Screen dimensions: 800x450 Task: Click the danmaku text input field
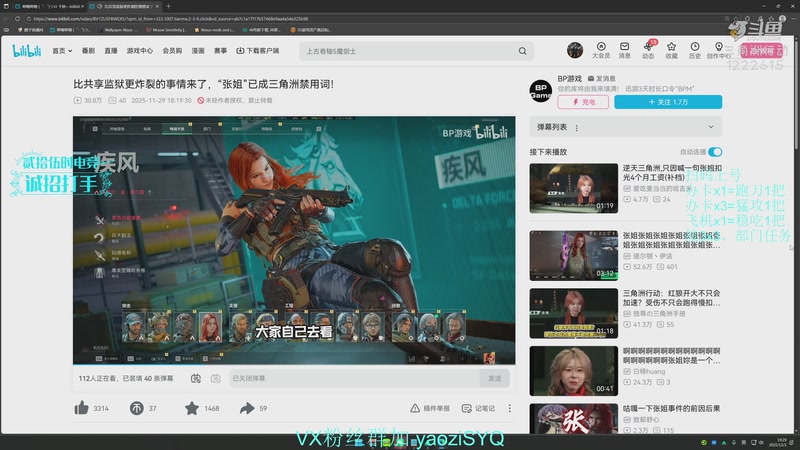click(x=355, y=378)
